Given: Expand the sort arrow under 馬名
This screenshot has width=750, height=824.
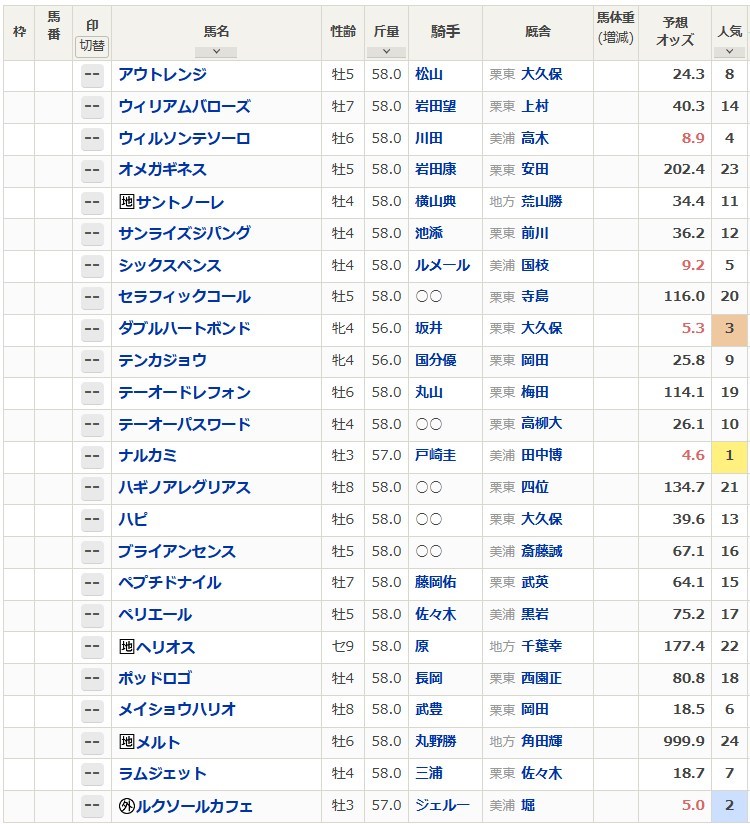Looking at the screenshot, I should point(216,52).
